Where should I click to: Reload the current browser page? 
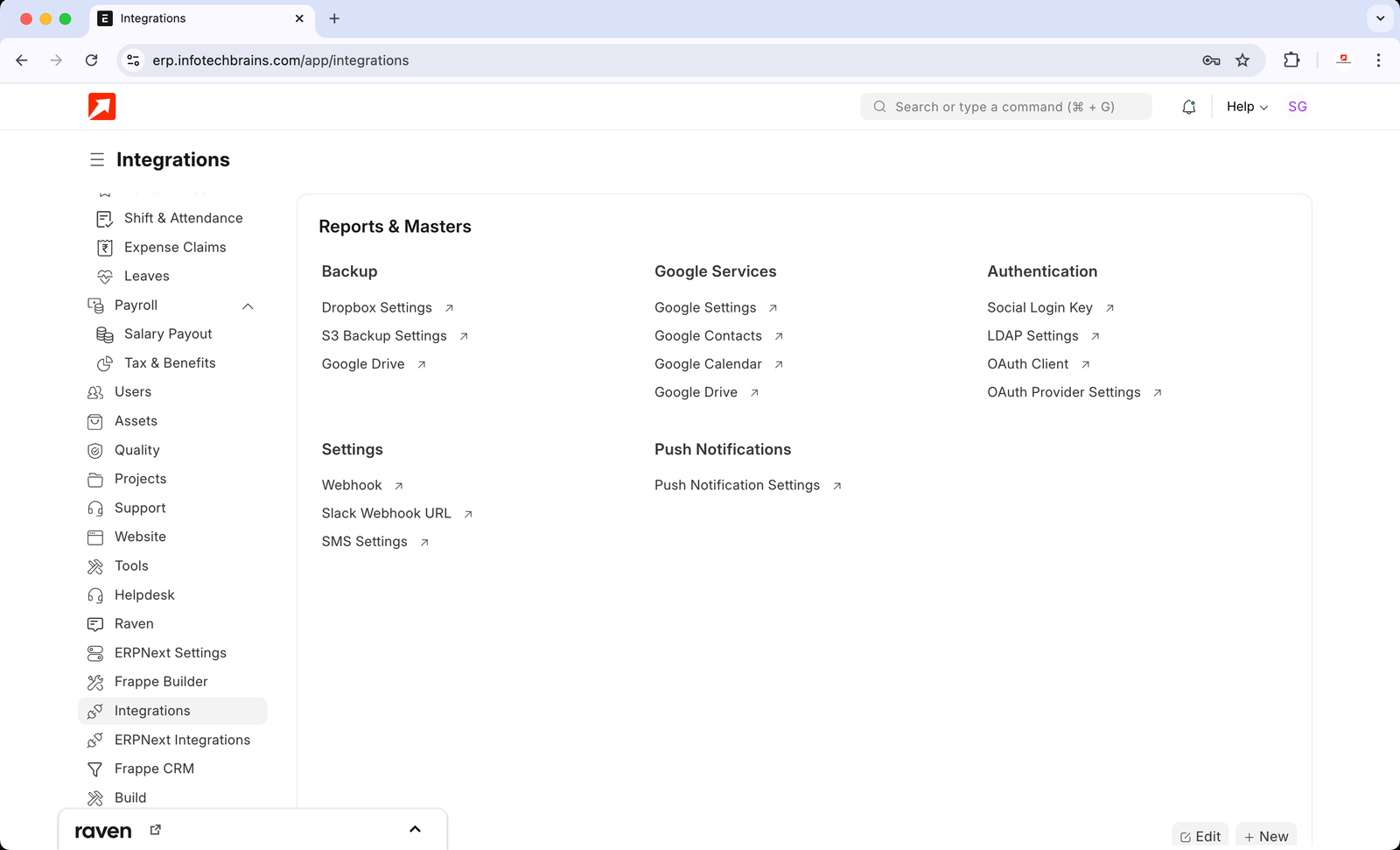point(92,60)
